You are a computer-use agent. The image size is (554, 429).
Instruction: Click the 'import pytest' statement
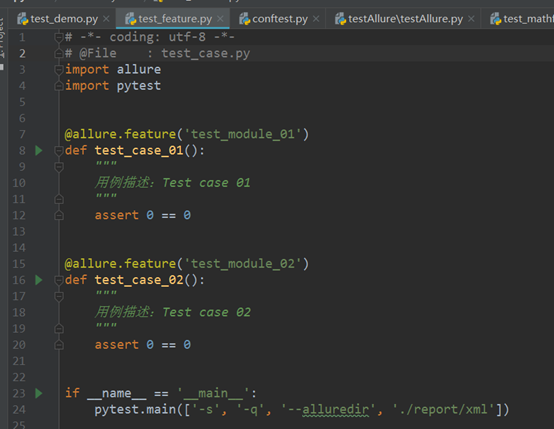(113, 86)
